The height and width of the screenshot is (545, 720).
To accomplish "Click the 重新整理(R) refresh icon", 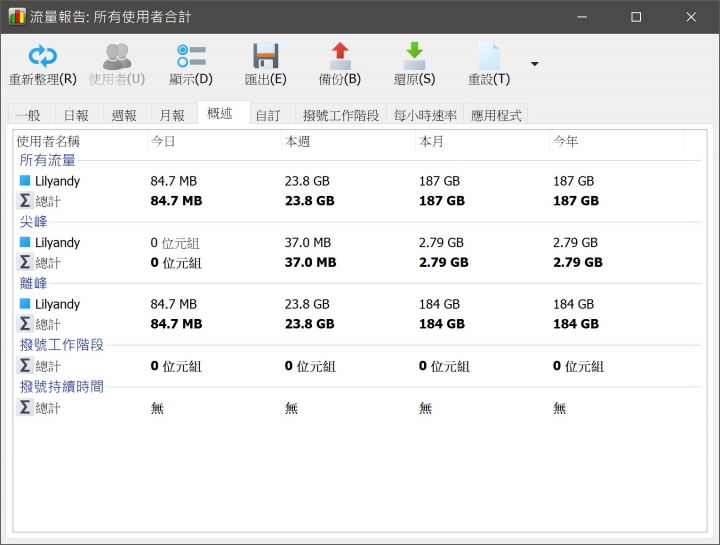I will click(43, 56).
